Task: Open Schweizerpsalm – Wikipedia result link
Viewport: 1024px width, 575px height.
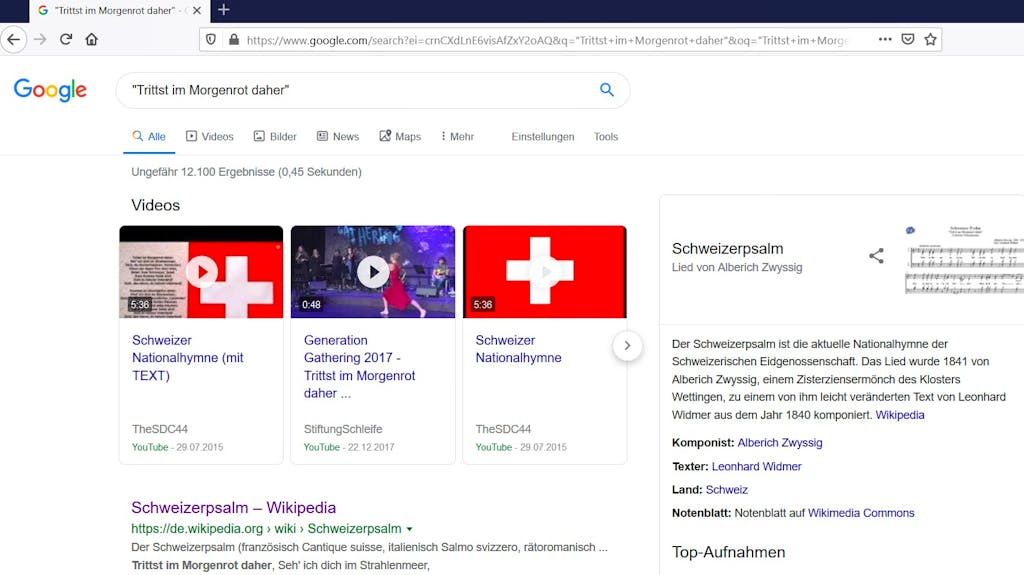Action: pyautogui.click(x=234, y=508)
